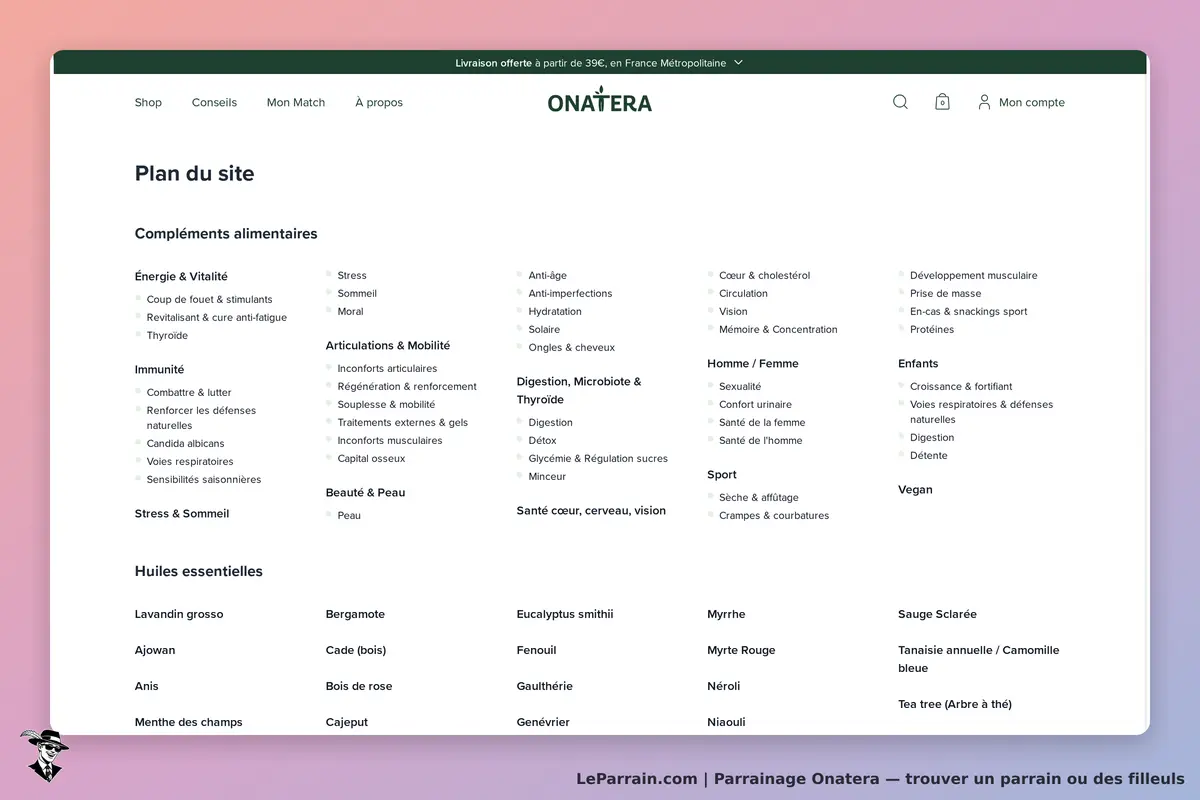
Task: Select Traitements externes & gels
Action: (x=403, y=422)
